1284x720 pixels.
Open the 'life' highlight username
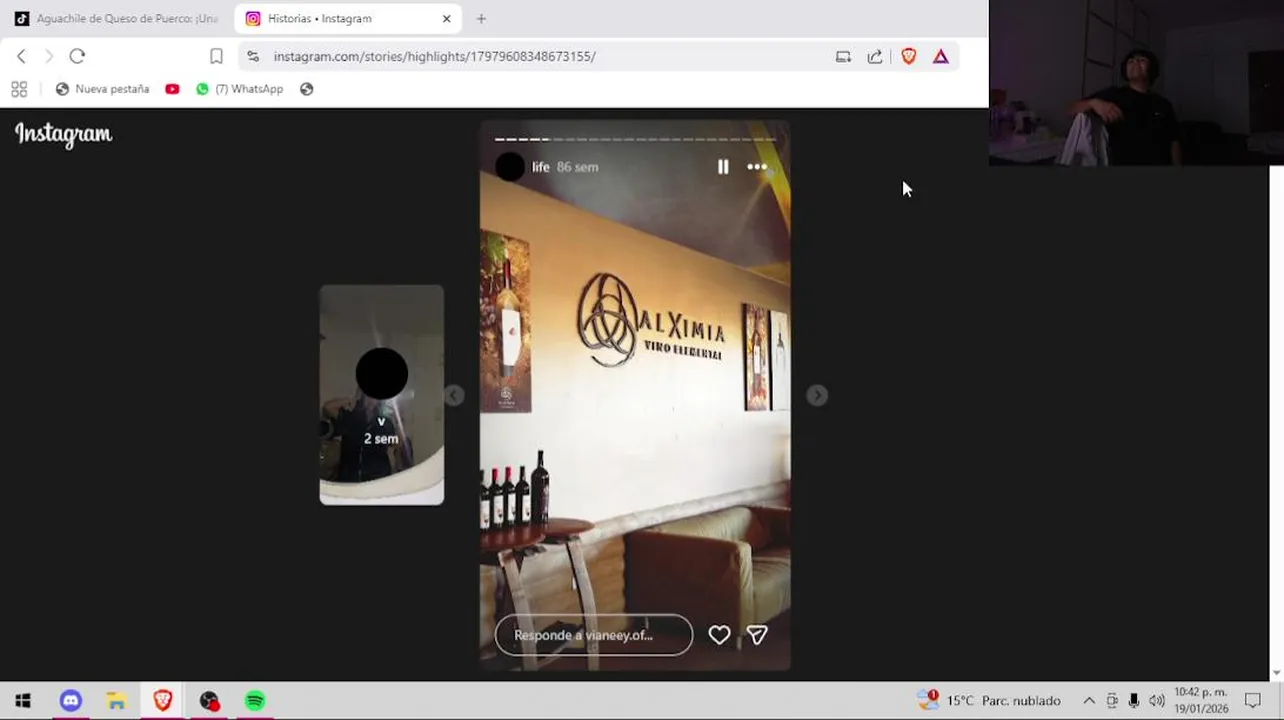[x=540, y=167]
